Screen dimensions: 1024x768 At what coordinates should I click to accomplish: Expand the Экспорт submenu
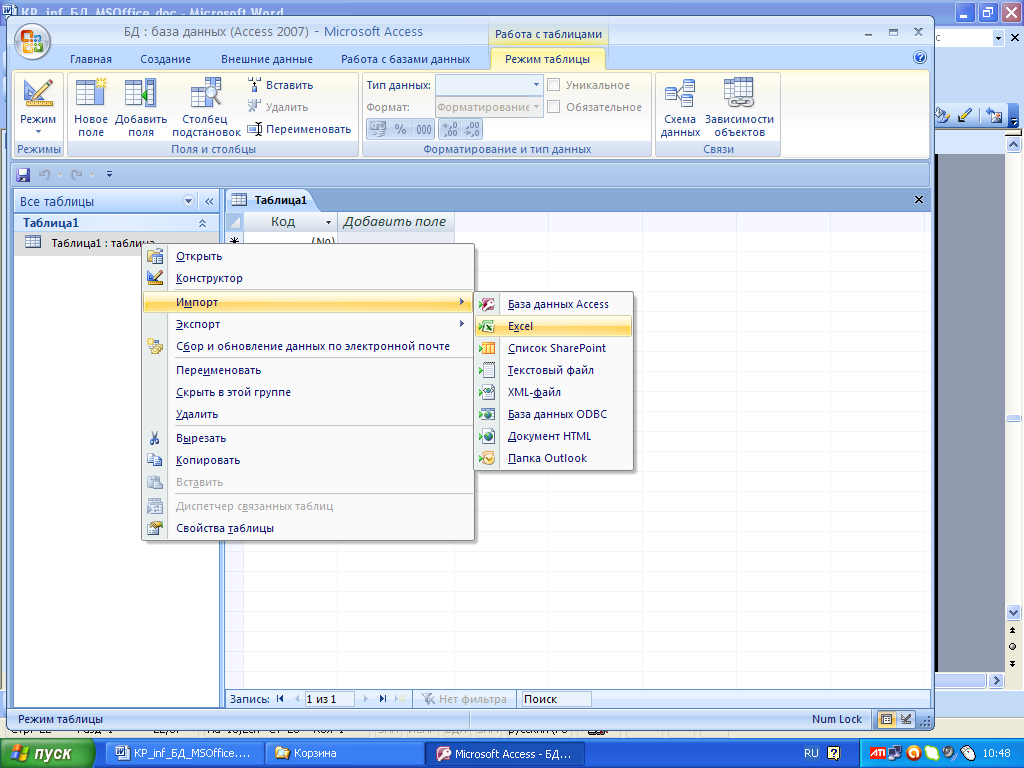pos(308,324)
